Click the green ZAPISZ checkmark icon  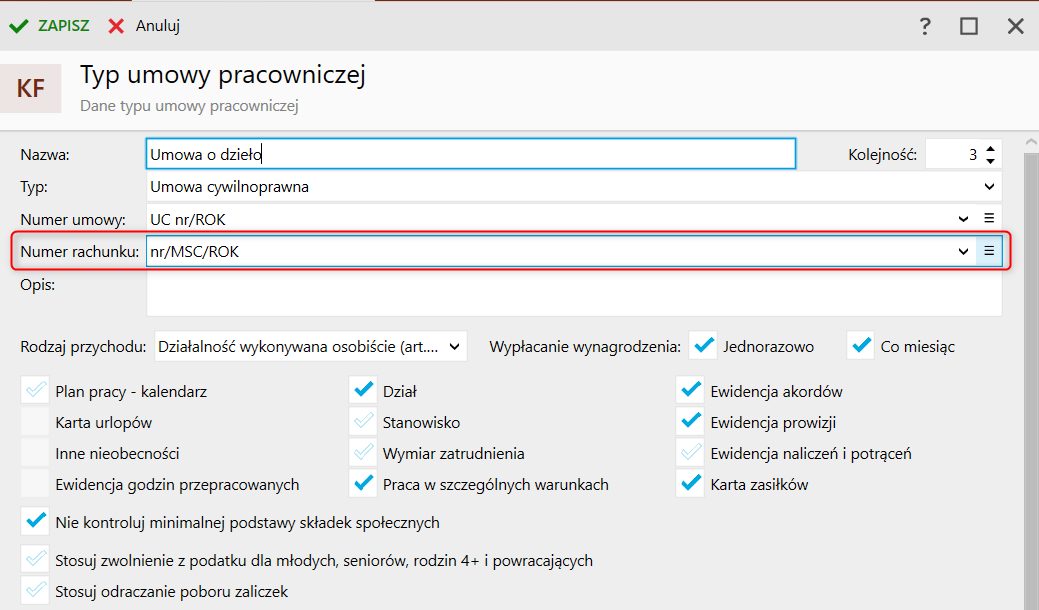pyautogui.click(x=18, y=26)
